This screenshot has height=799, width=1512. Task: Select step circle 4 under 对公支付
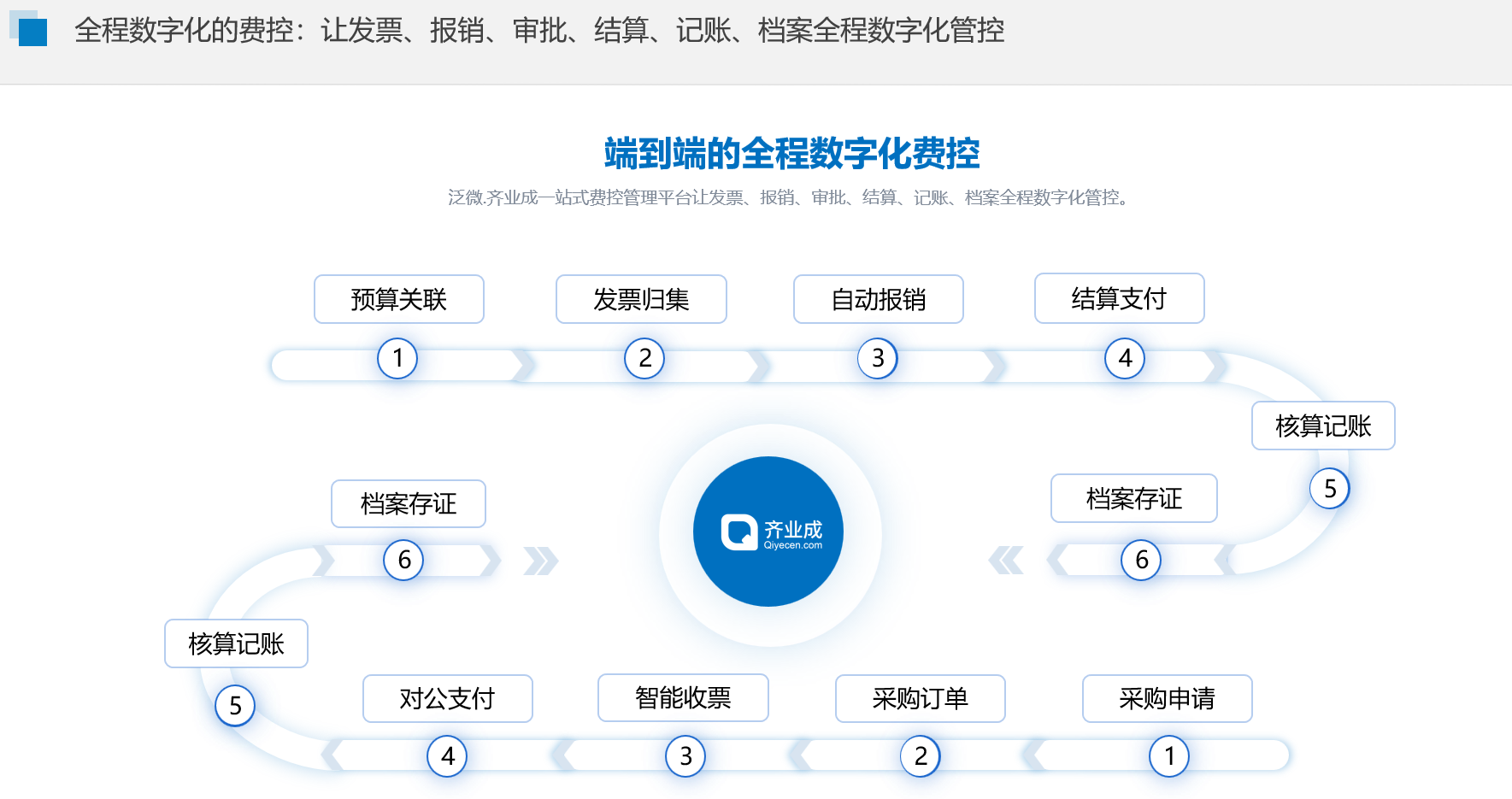[x=447, y=756]
